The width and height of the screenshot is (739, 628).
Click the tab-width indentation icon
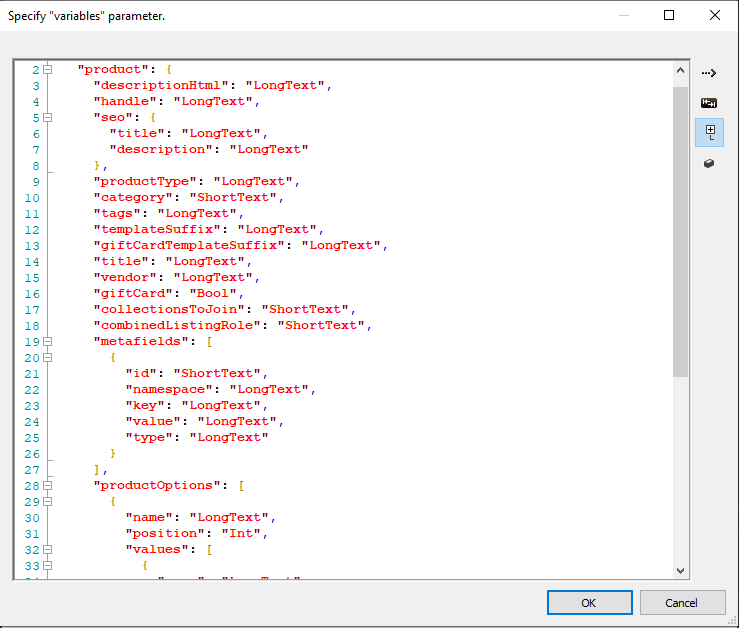click(709, 102)
